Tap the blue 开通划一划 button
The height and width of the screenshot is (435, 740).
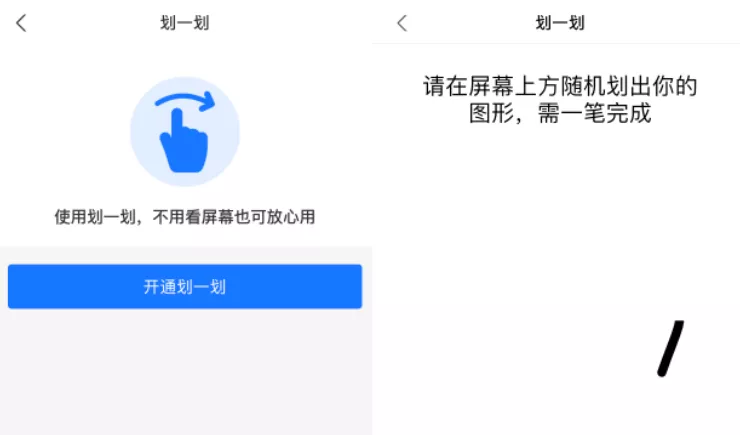[x=185, y=286]
